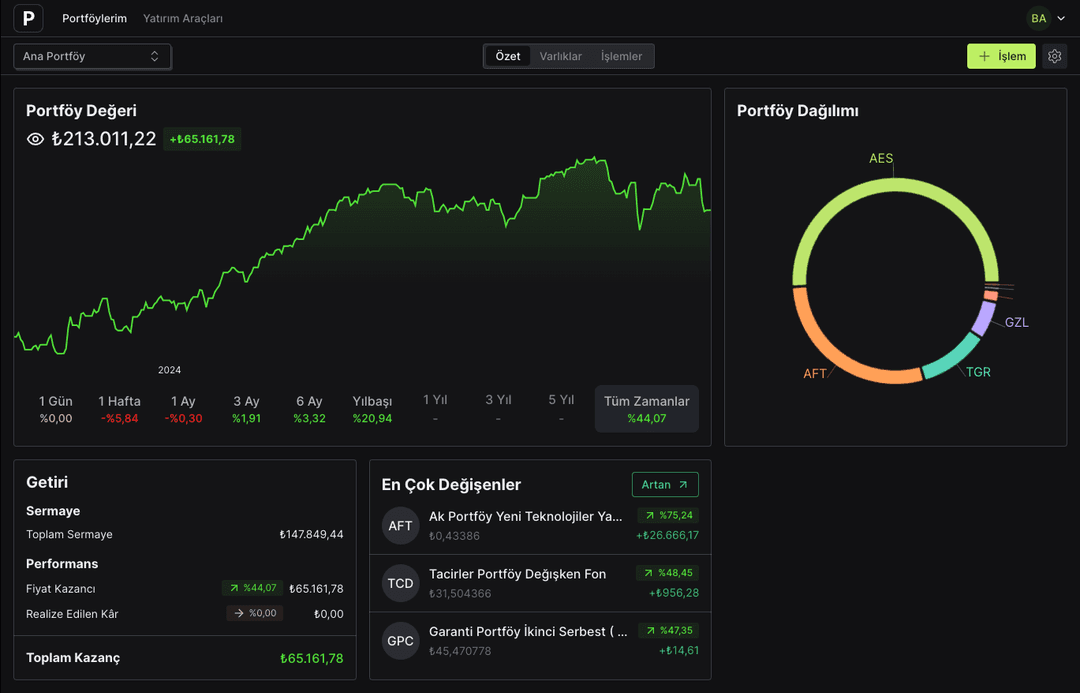Open portfolio settings gear icon
The image size is (1080, 693).
1055,56
